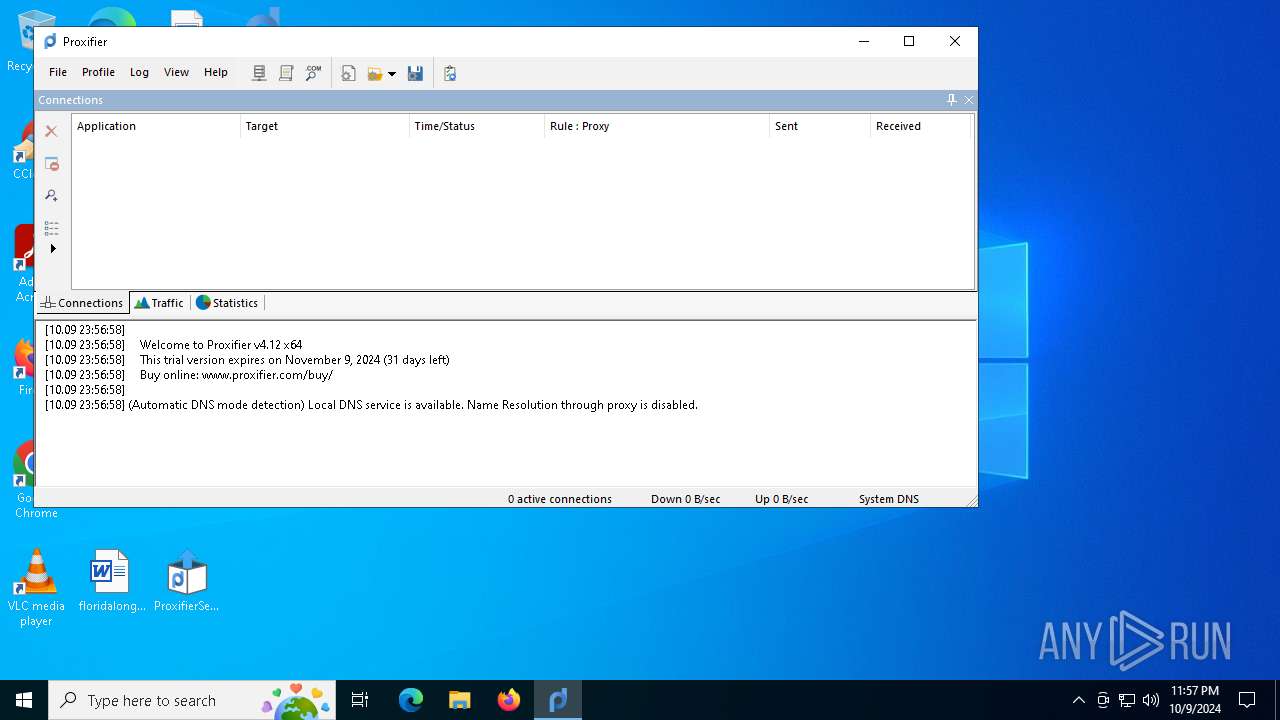The image size is (1280, 720).
Task: Click the red X icon in connections sidebar
Action: [51, 131]
